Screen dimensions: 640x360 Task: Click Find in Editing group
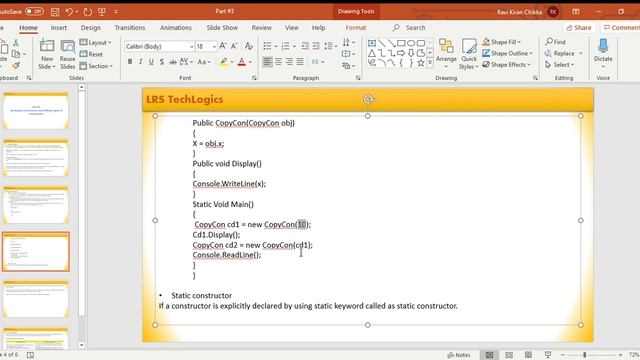[556, 42]
